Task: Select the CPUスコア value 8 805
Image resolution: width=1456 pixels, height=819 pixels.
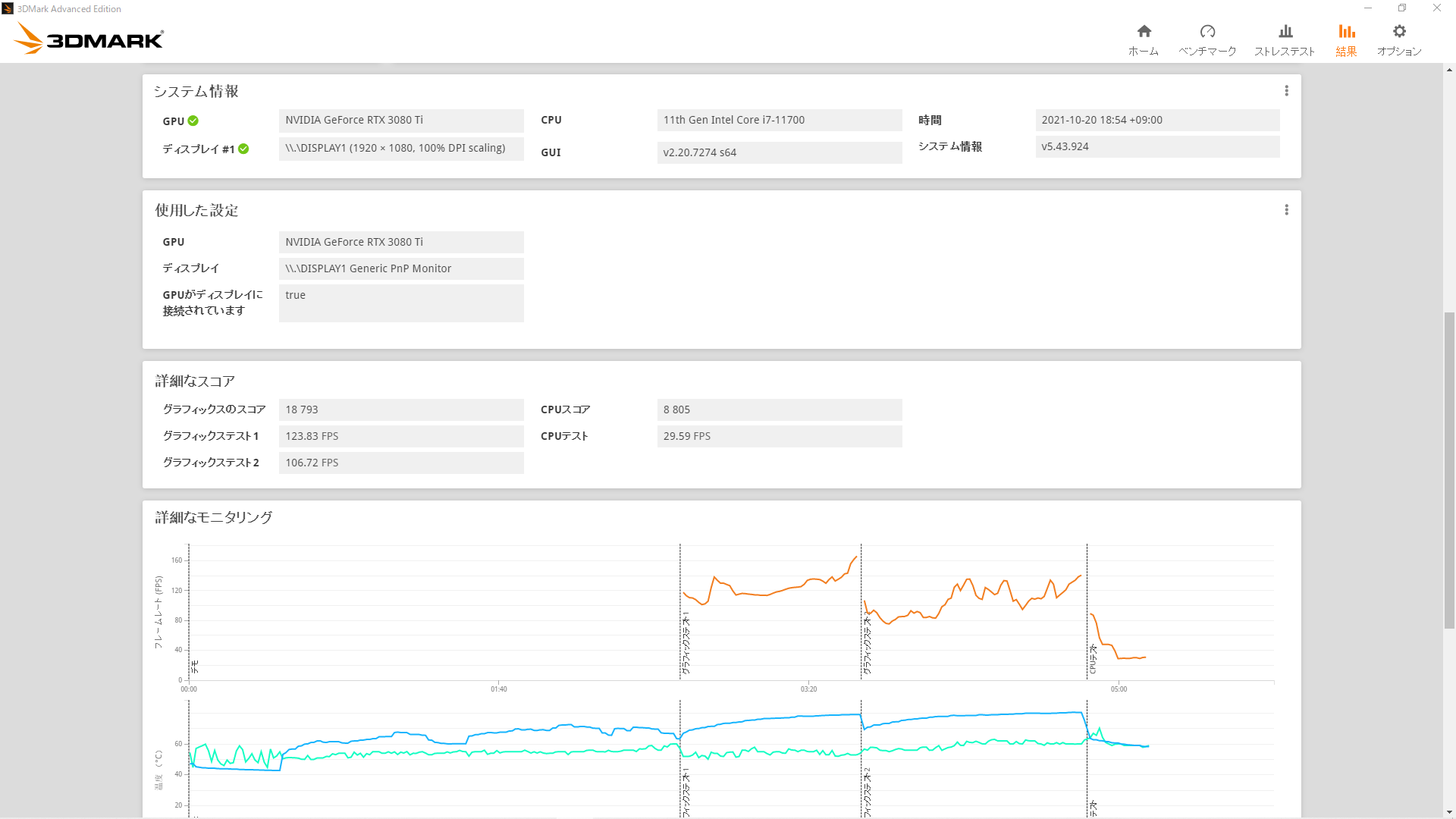Action: coord(780,409)
